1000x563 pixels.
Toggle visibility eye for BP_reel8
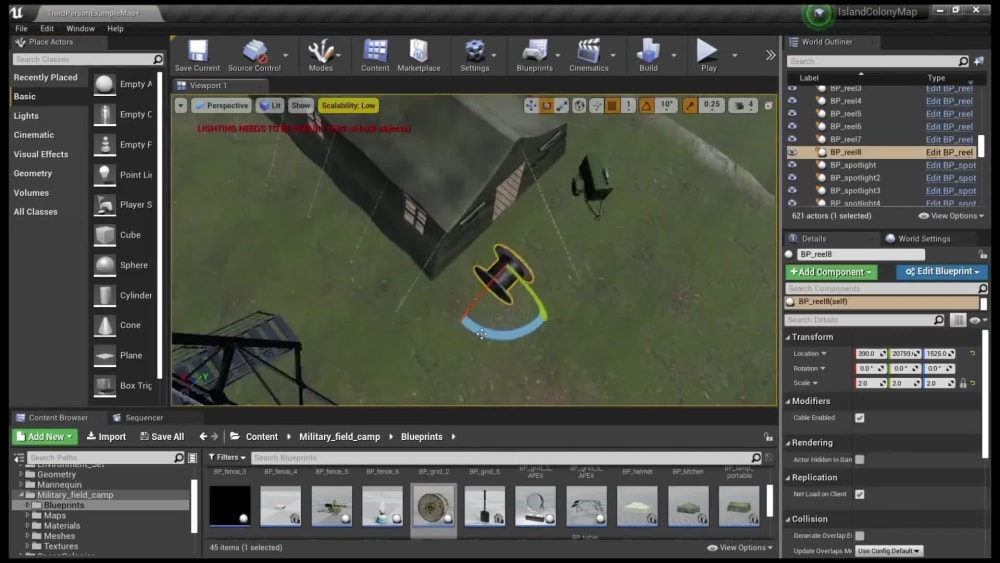[x=792, y=152]
